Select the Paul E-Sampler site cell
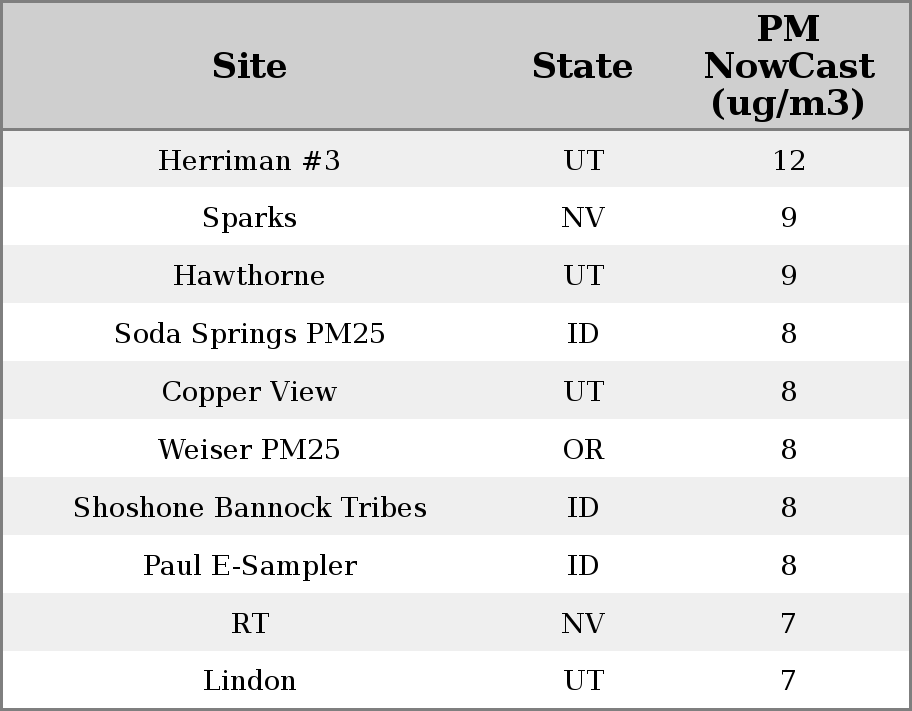 click(249, 565)
